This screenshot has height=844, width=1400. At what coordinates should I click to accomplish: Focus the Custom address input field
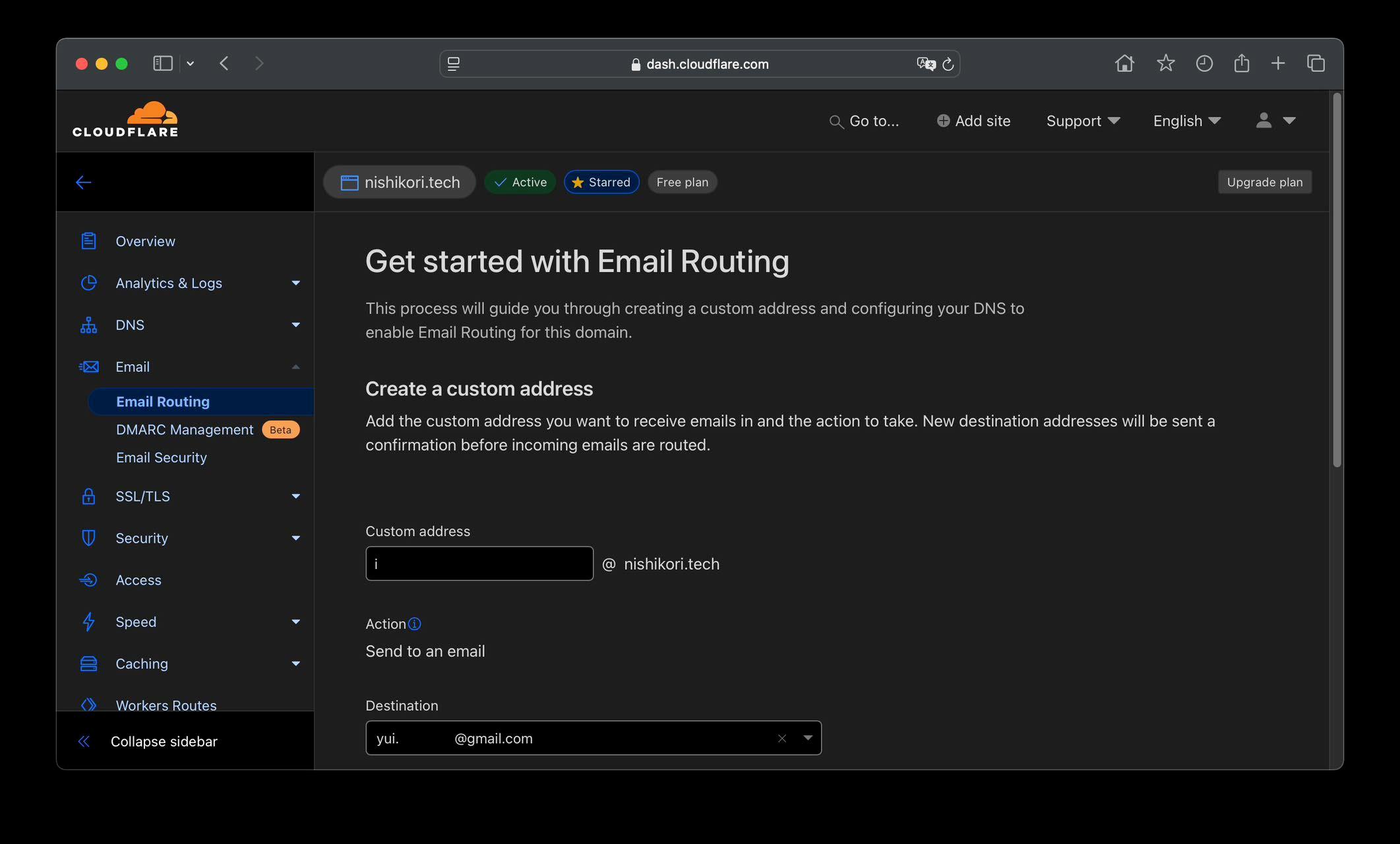click(x=479, y=564)
